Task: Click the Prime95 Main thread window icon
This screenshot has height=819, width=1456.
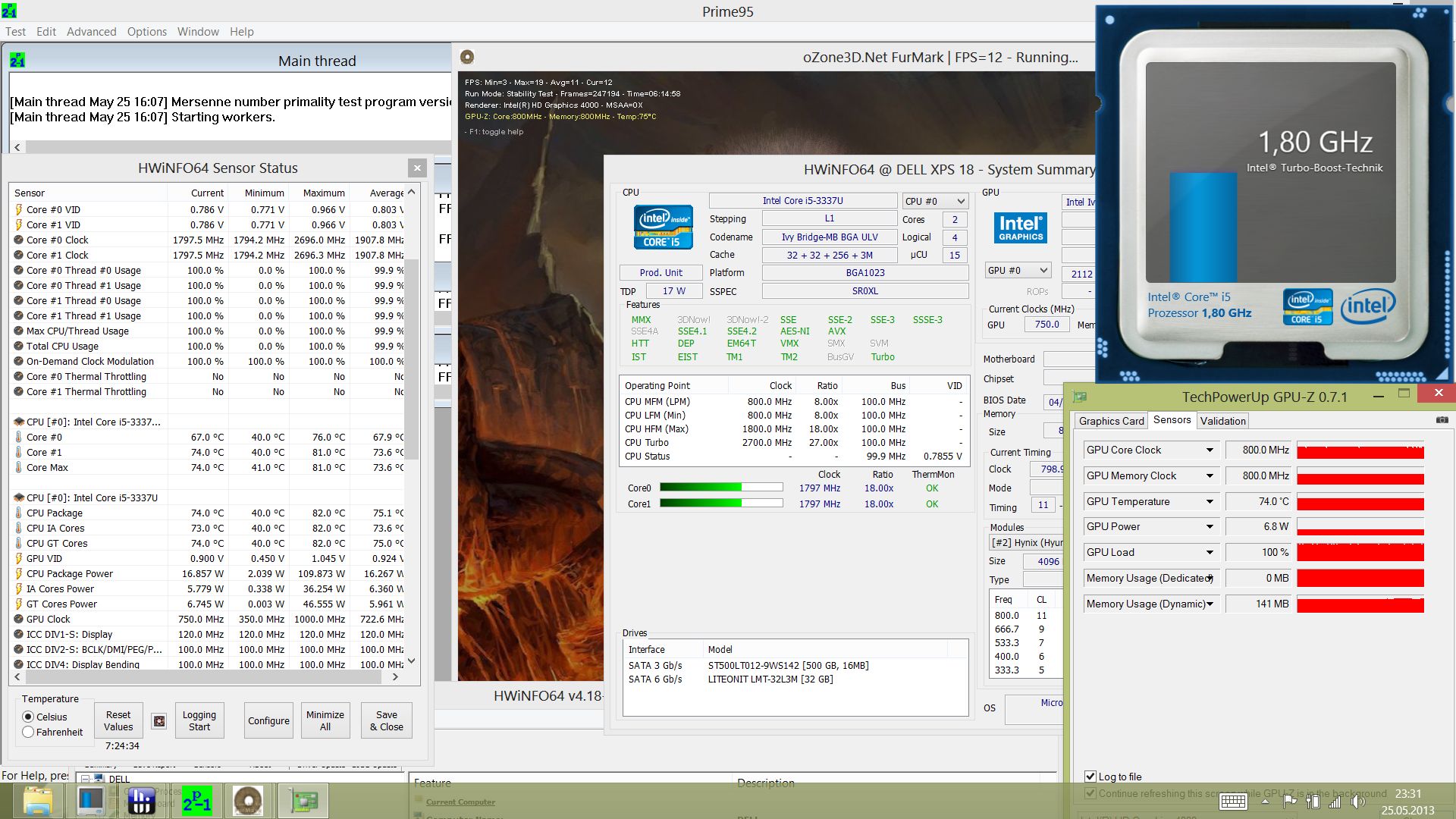Action: [17, 61]
